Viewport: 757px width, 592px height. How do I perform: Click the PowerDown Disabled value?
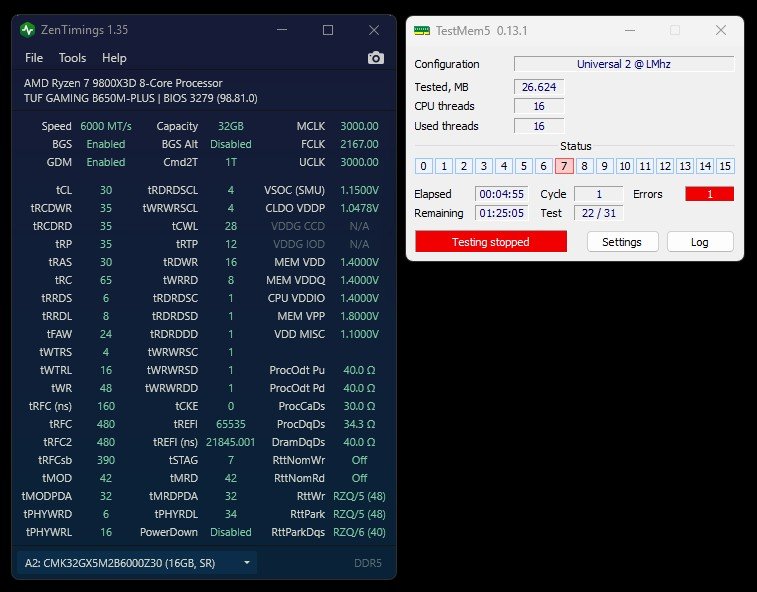point(231,532)
